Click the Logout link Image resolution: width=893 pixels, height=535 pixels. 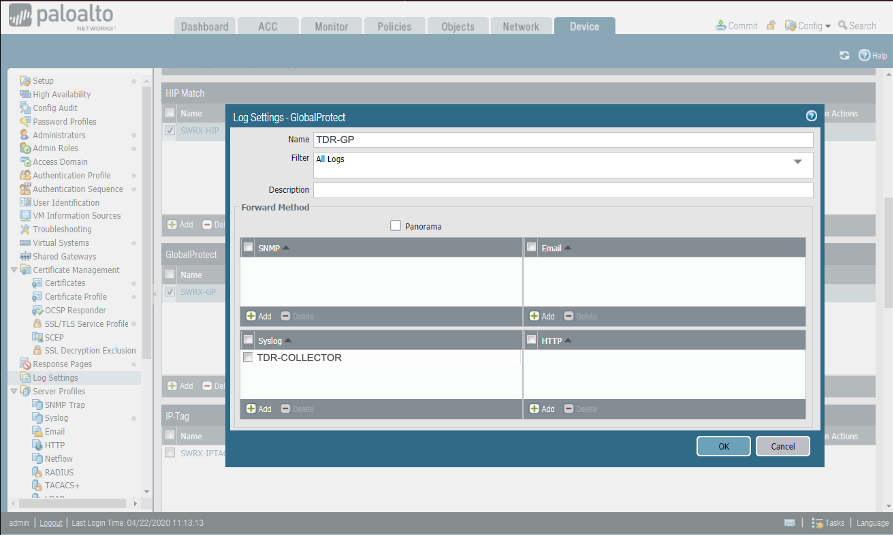pos(51,522)
